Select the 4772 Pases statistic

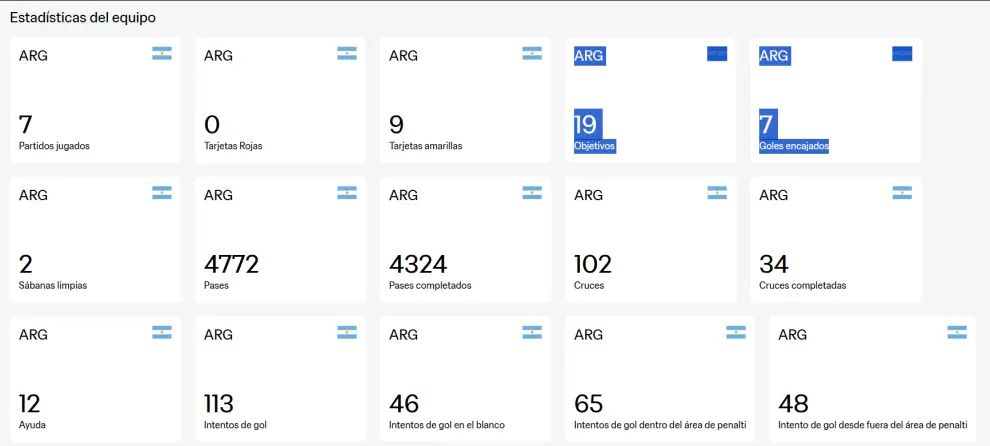point(231,264)
